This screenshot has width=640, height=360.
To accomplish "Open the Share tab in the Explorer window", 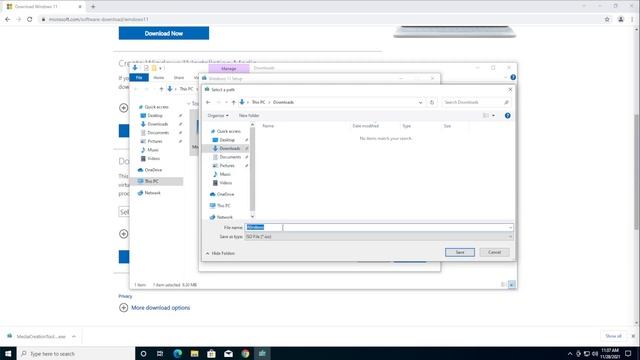I will [x=179, y=78].
